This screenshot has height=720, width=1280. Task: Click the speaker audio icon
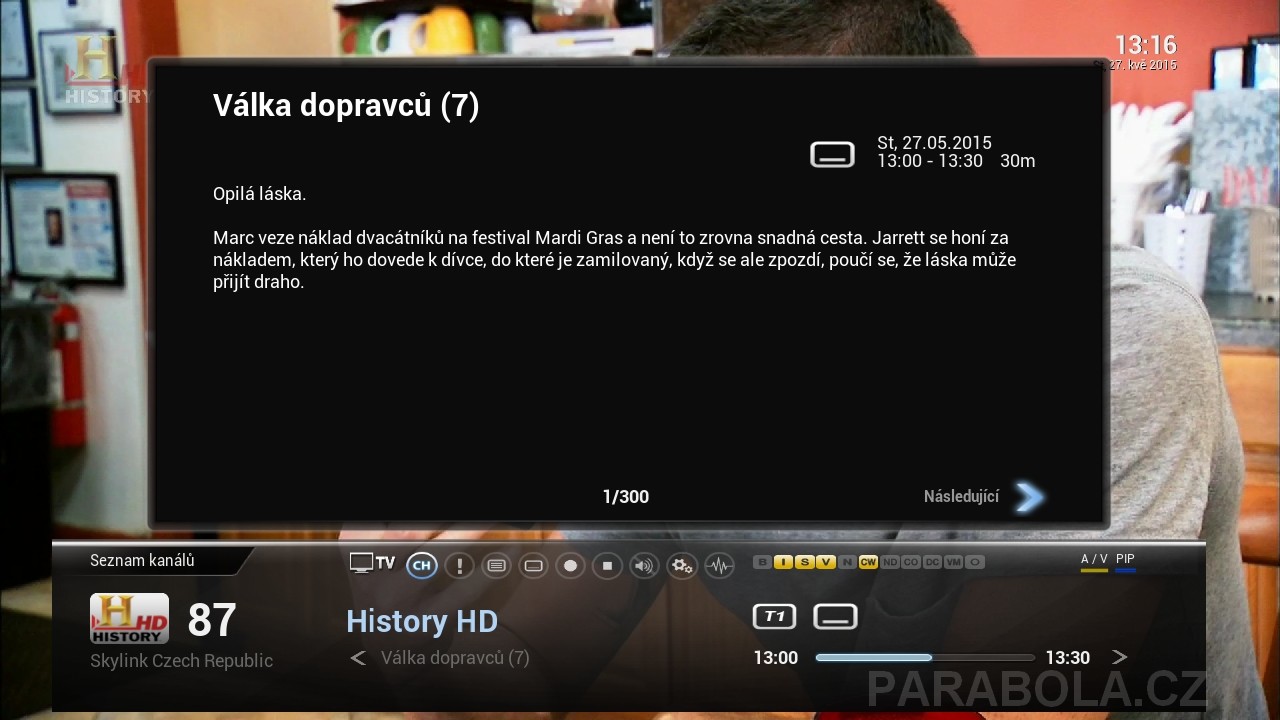tap(644, 566)
